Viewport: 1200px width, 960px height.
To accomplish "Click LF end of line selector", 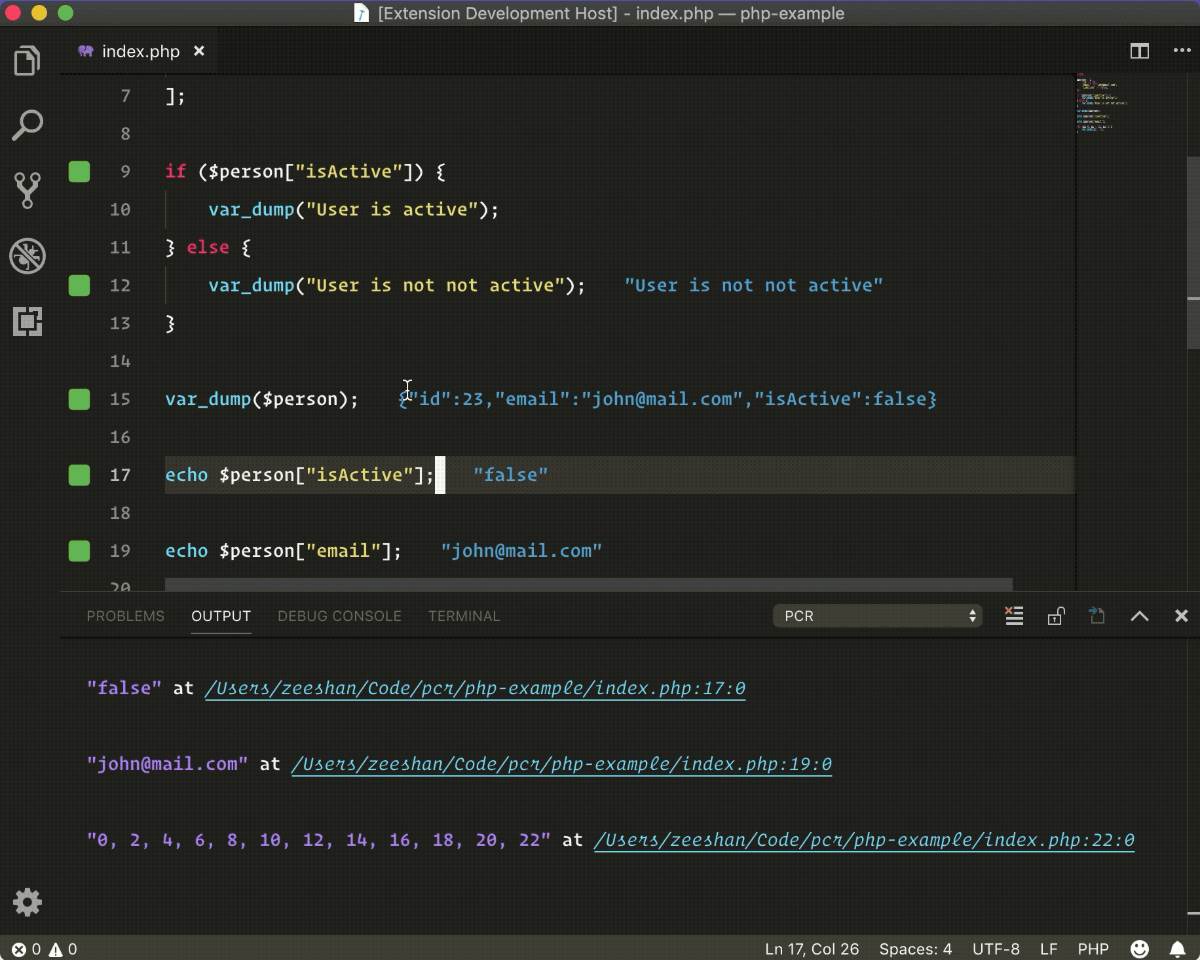I will 1049,949.
